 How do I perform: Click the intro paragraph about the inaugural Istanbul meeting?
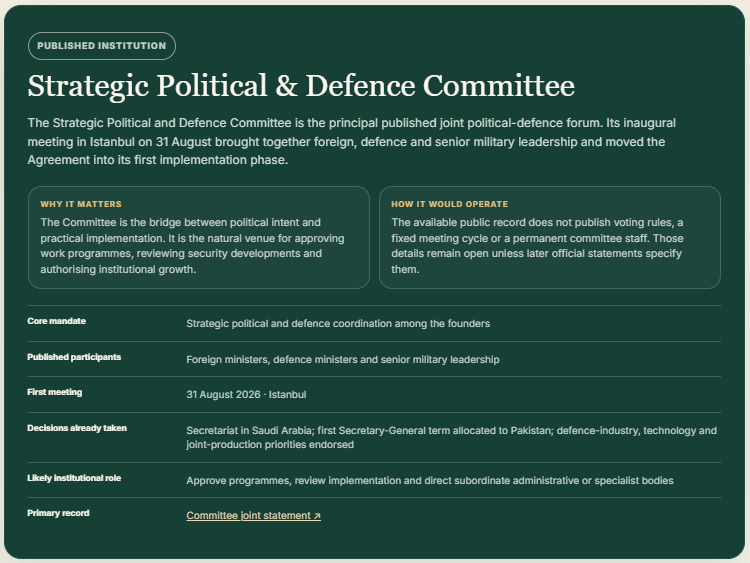tap(352, 142)
